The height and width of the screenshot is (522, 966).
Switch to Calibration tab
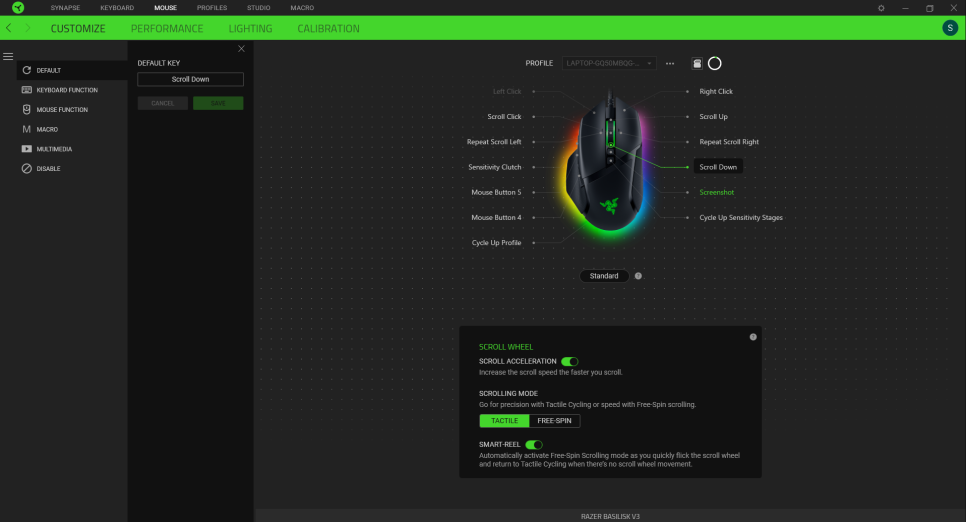point(328,28)
